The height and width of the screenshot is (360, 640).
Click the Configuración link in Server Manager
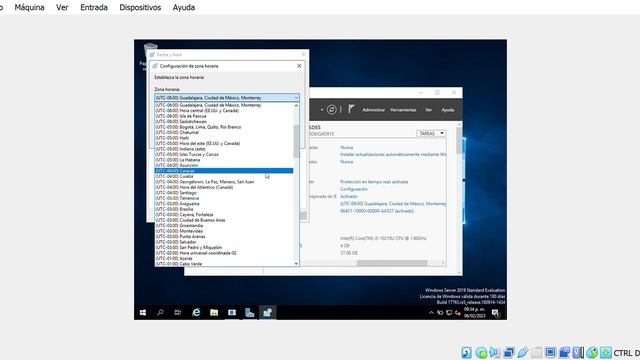point(354,189)
